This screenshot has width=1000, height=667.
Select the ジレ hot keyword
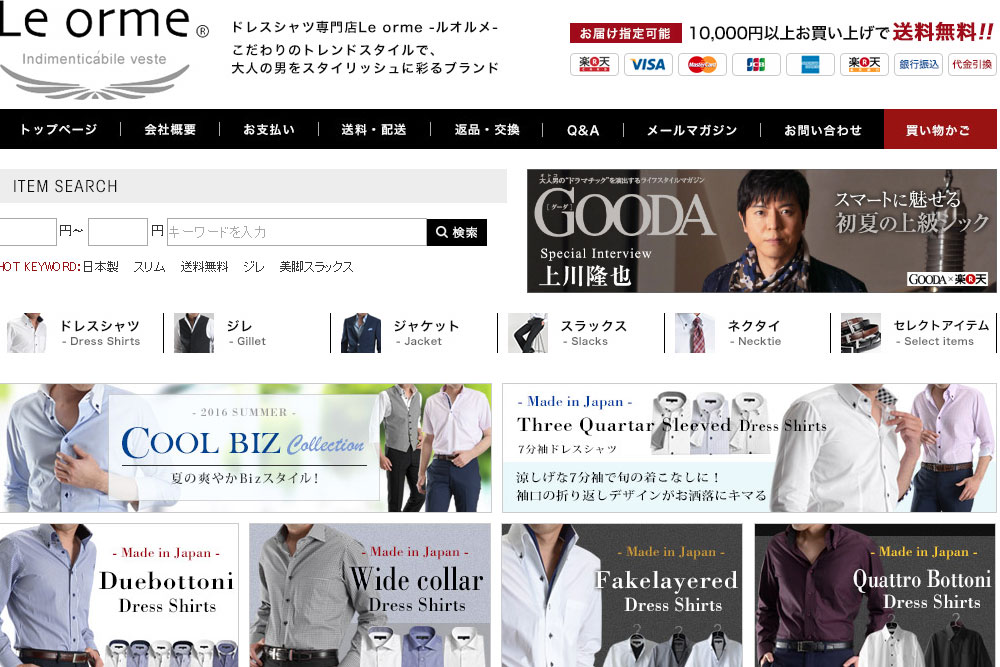253,267
